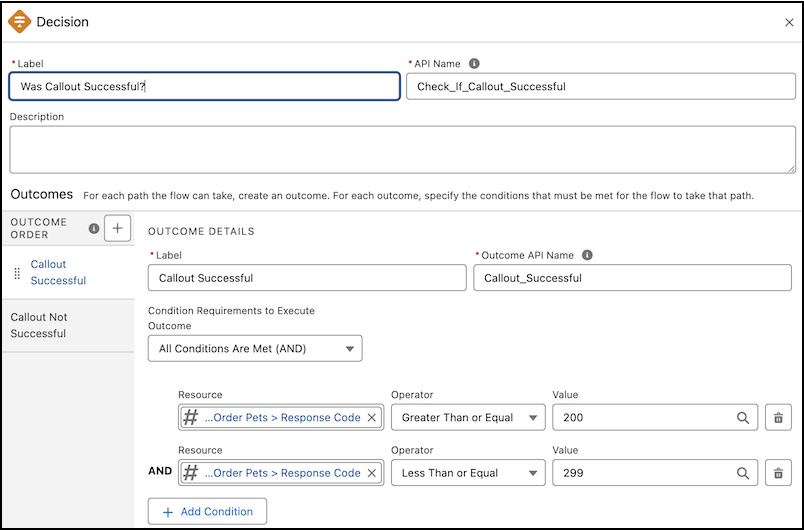Delete the Greater Than or Equal condition

point(778,417)
